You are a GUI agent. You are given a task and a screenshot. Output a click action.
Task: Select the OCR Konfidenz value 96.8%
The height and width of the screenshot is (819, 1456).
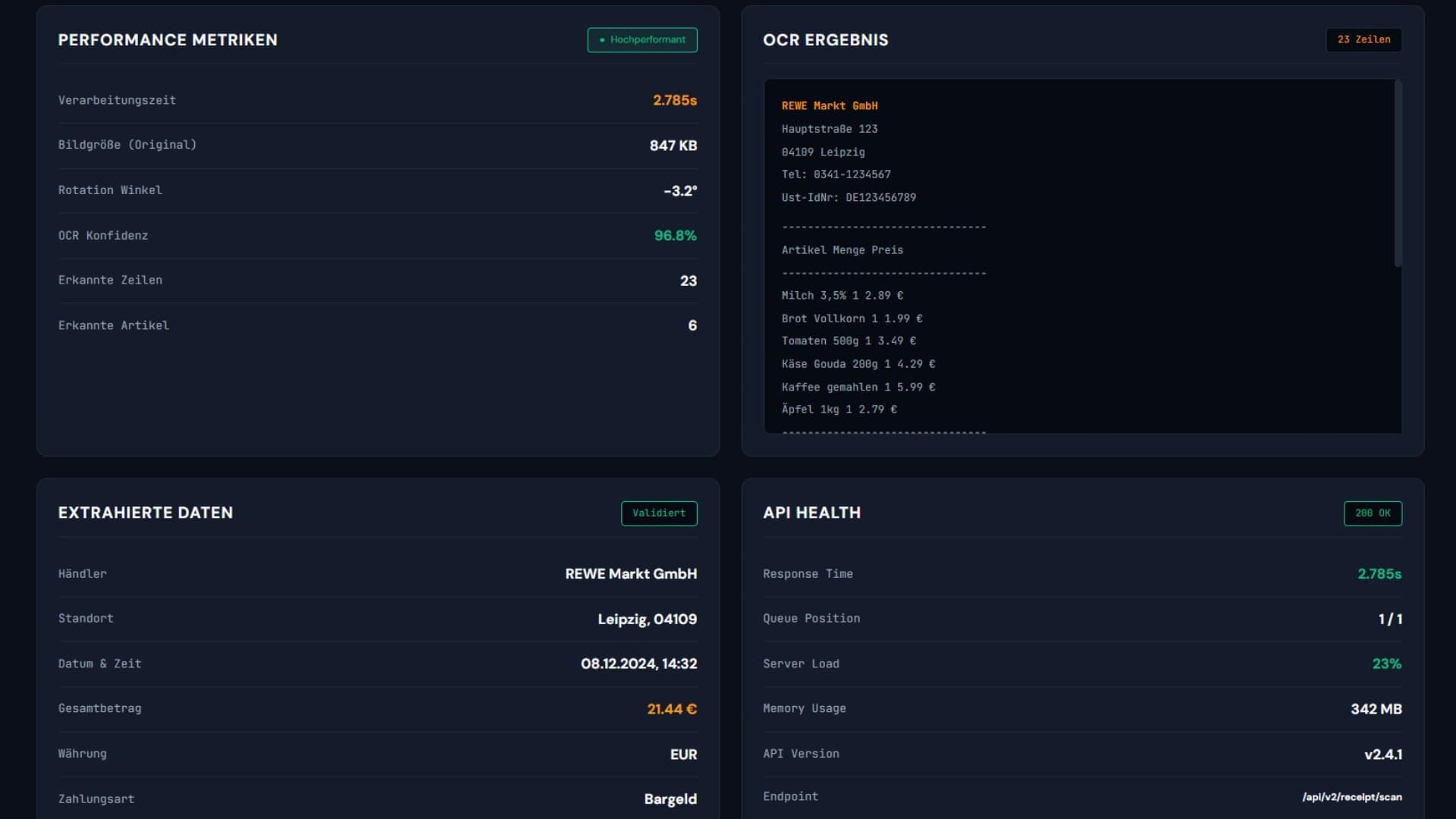click(x=676, y=235)
